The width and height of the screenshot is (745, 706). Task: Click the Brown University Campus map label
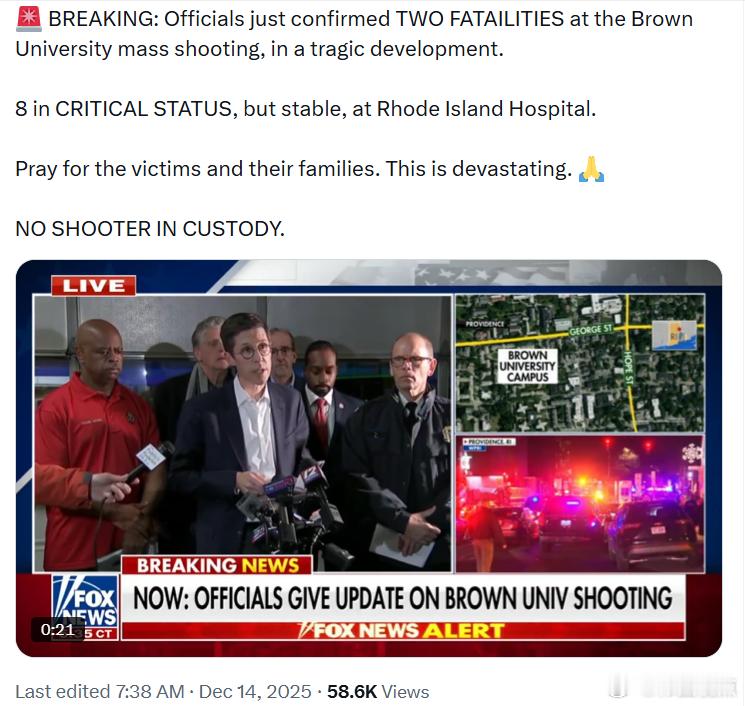pos(527,366)
